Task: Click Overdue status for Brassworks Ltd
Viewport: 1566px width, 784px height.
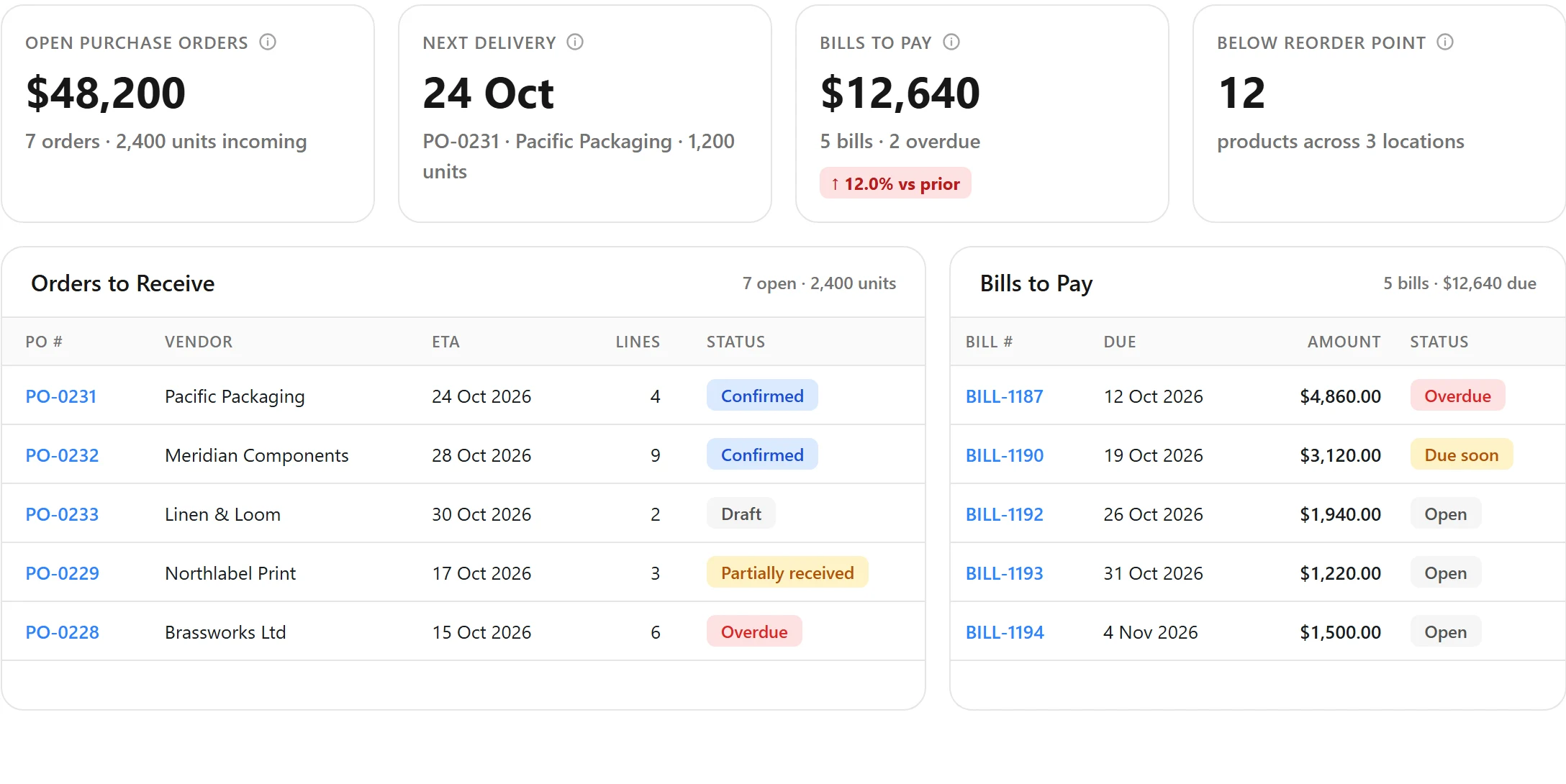Action: point(754,632)
